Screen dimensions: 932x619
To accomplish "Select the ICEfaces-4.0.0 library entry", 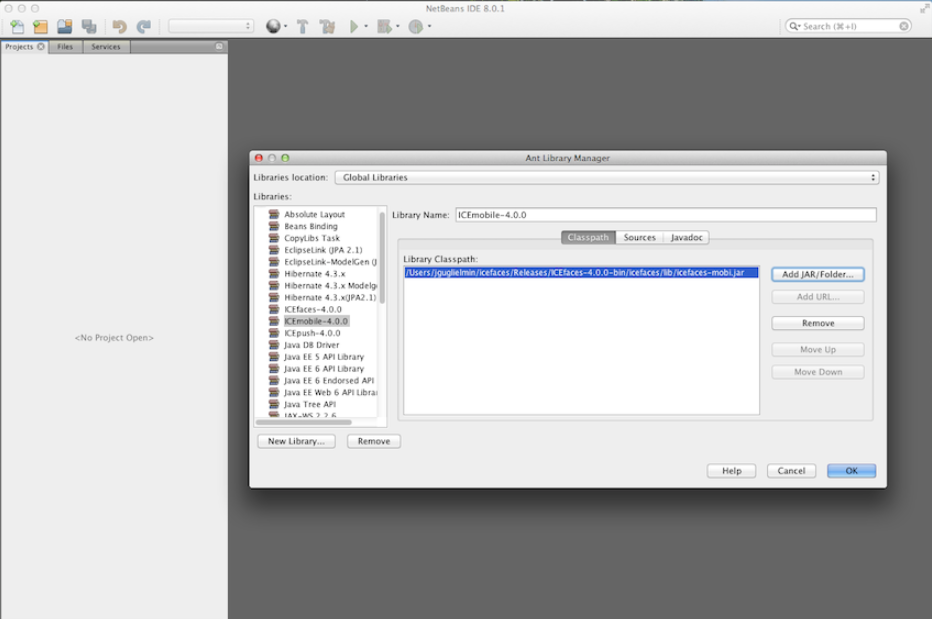I will tap(312, 309).
